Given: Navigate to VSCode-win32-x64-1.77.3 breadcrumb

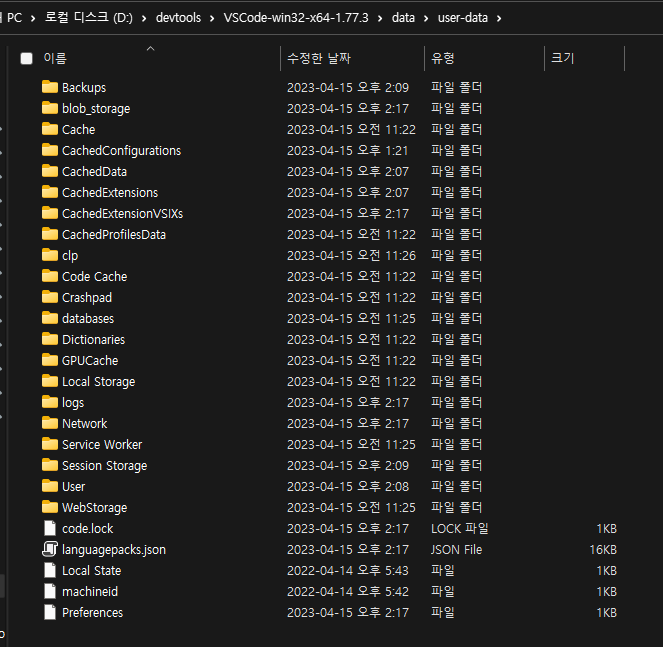Looking at the screenshot, I should coord(296,18).
